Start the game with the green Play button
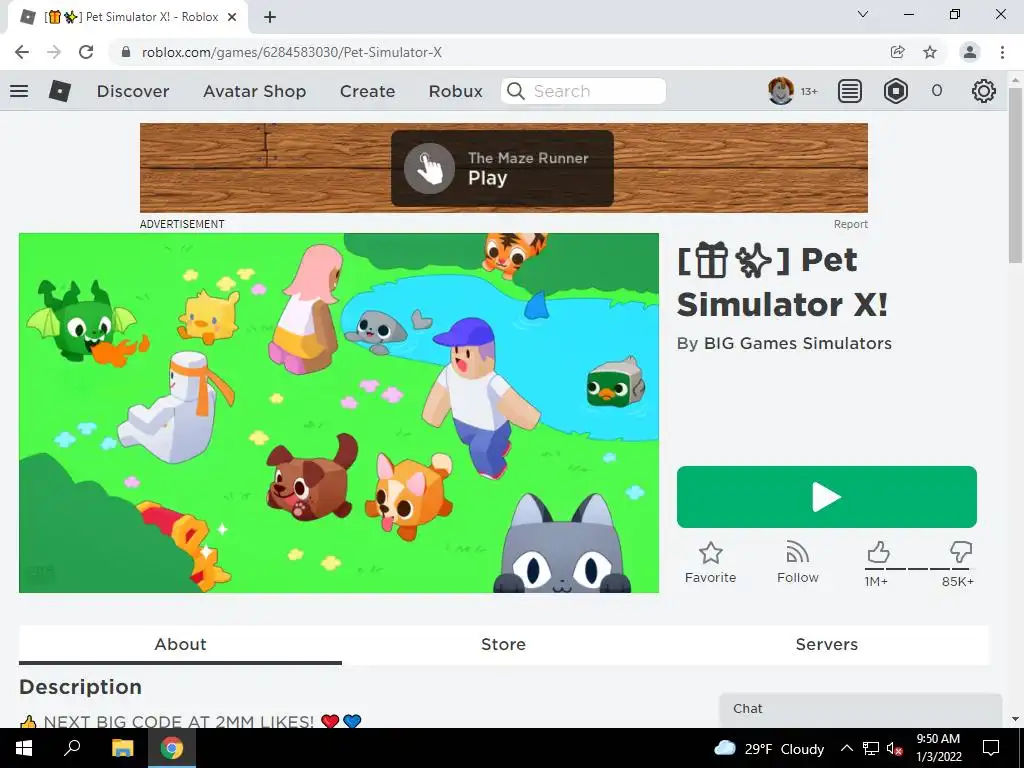Image resolution: width=1024 pixels, height=768 pixels. 827,497
